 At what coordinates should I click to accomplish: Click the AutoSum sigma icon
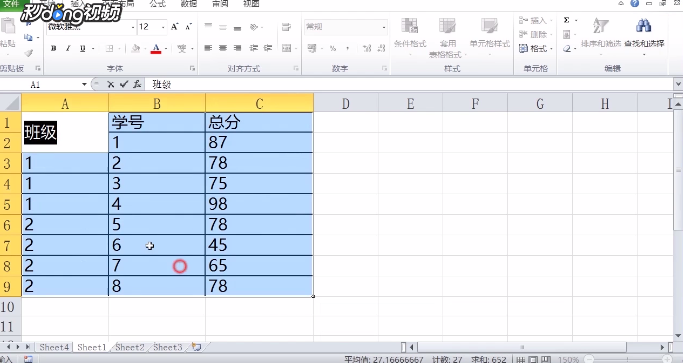[x=566, y=20]
